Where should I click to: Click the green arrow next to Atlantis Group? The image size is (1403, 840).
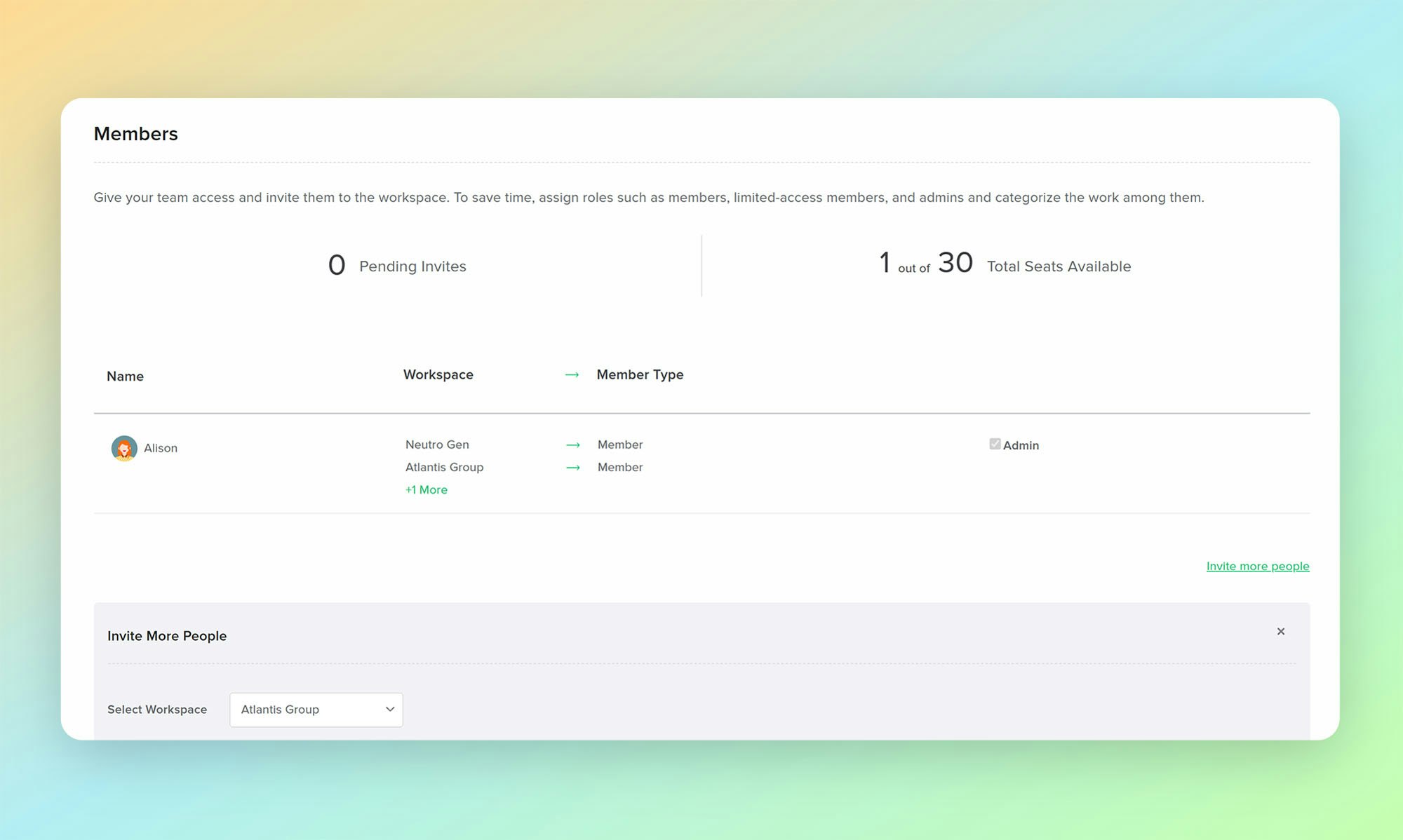tap(572, 467)
